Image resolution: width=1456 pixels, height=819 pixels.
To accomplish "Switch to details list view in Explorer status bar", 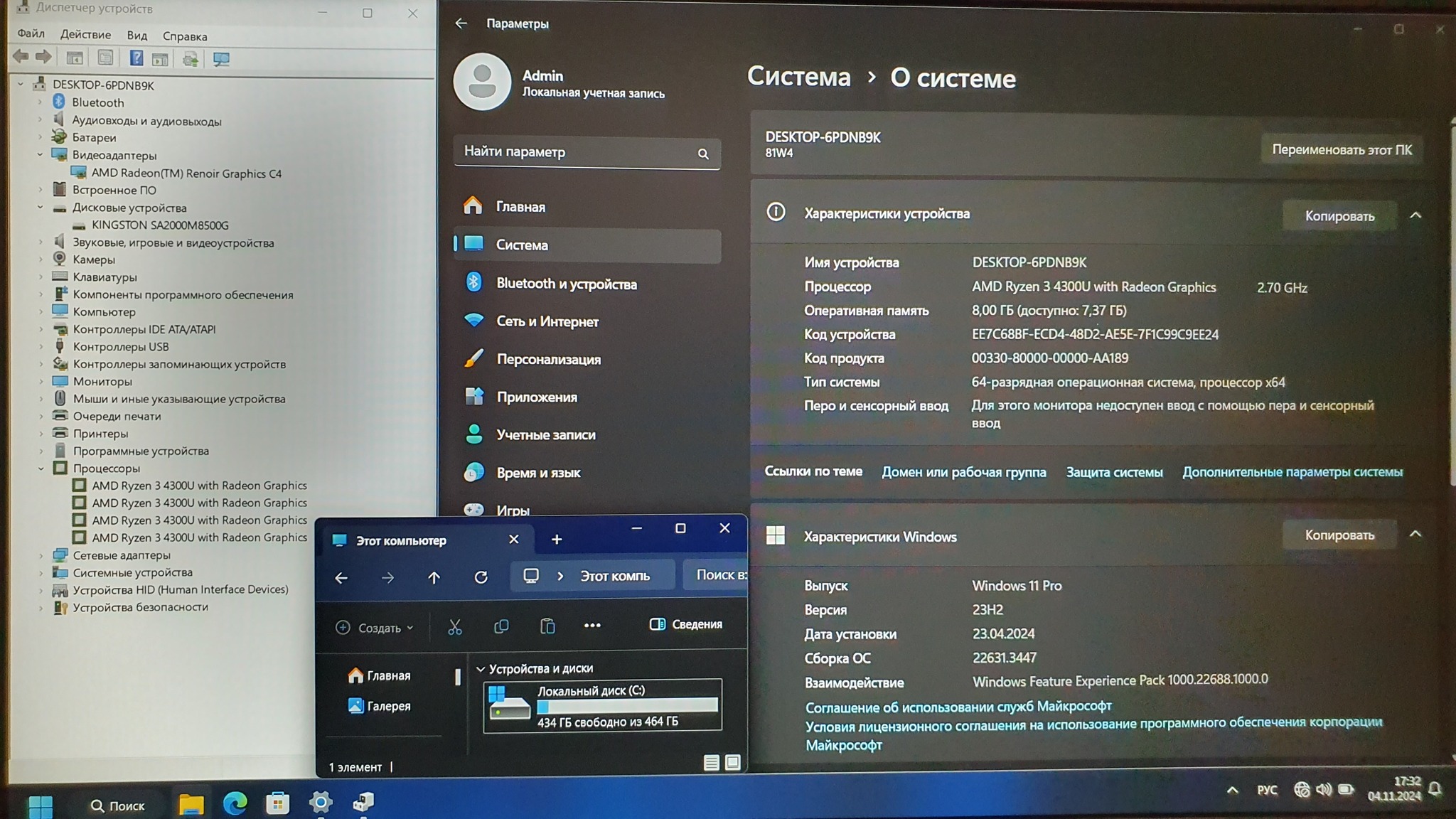I will (x=711, y=763).
